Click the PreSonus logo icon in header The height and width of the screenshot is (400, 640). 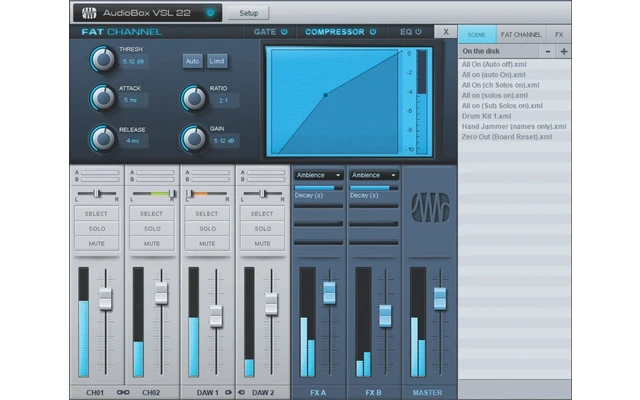(89, 13)
